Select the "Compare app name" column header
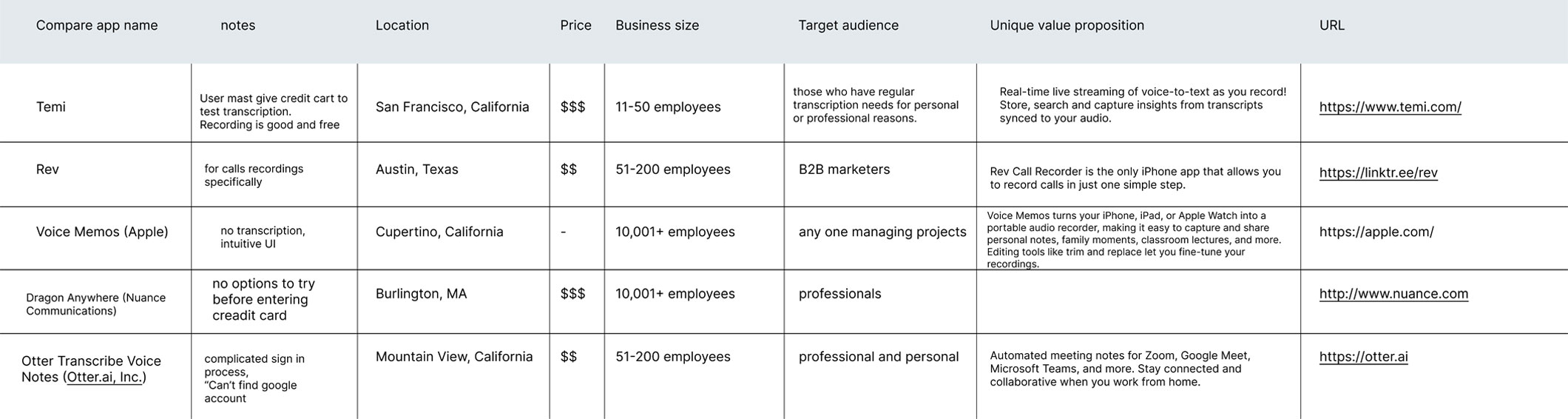The image size is (1568, 419). click(x=97, y=25)
